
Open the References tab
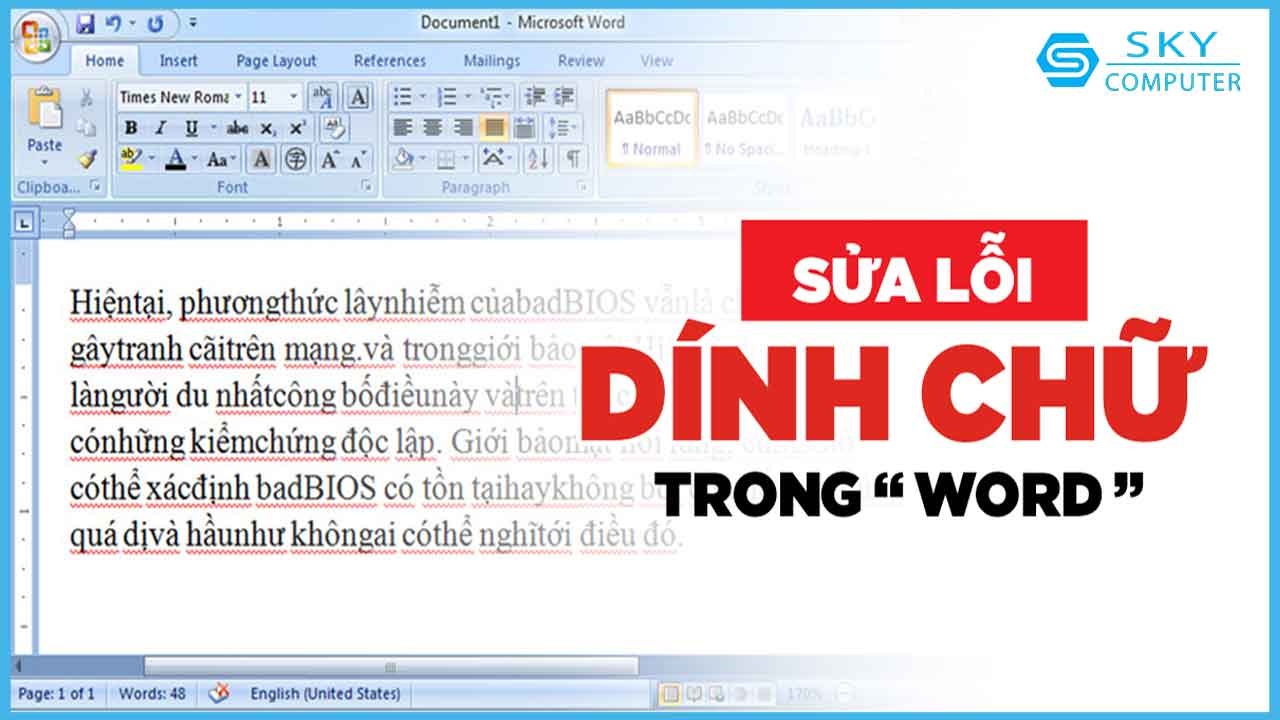(x=390, y=61)
